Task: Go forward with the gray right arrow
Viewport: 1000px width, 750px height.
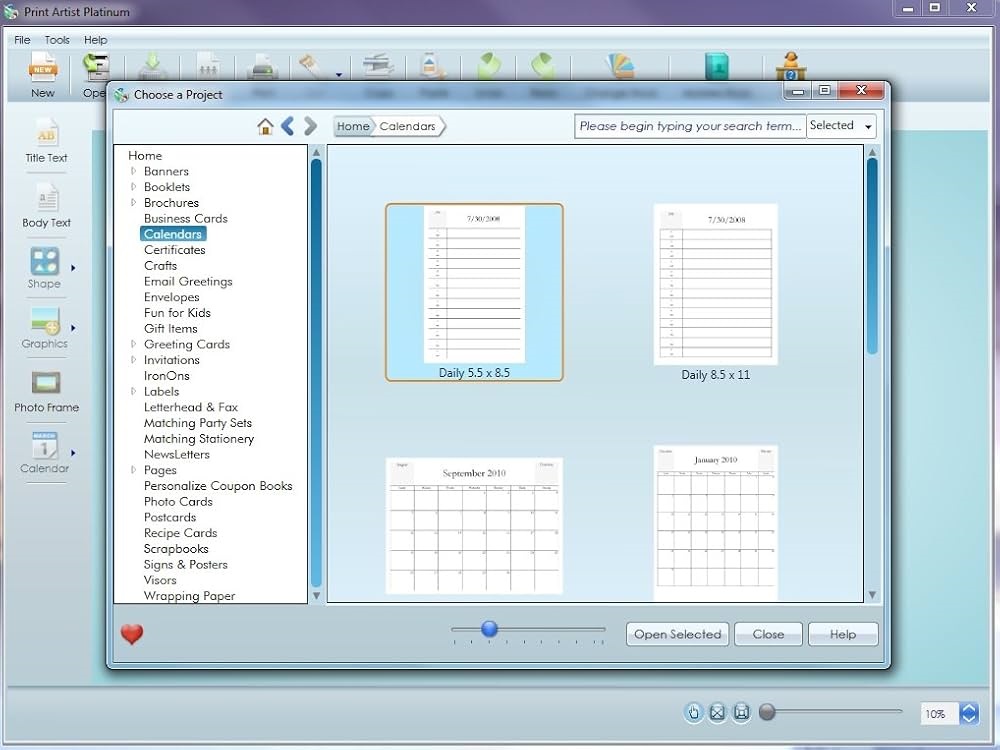Action: coord(311,126)
